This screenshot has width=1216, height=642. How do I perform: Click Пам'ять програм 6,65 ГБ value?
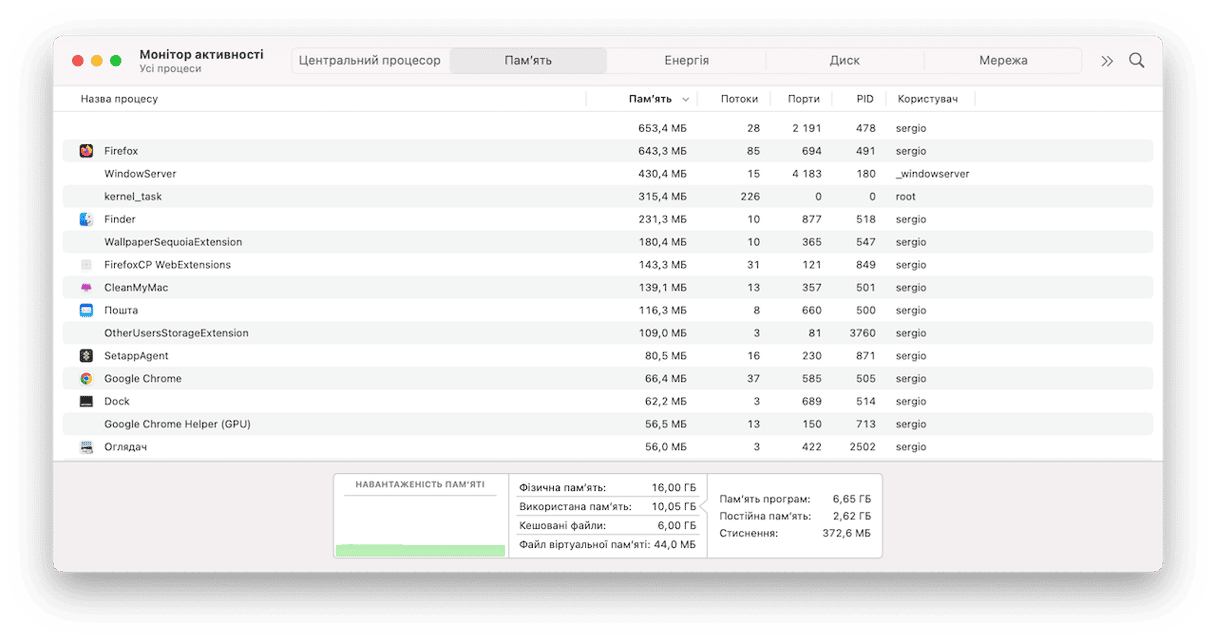click(852, 498)
